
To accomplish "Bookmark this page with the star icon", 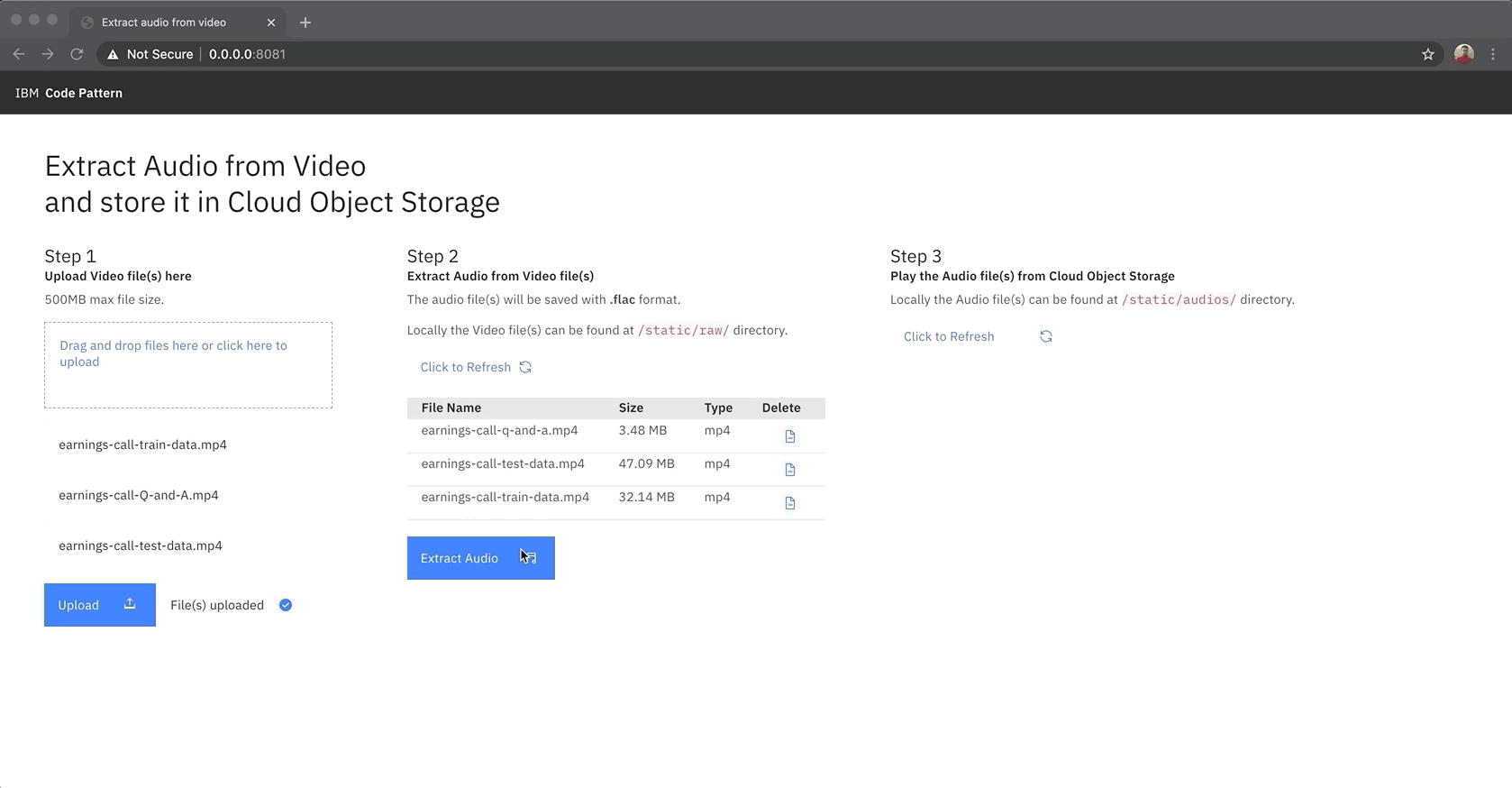I will tap(1428, 54).
